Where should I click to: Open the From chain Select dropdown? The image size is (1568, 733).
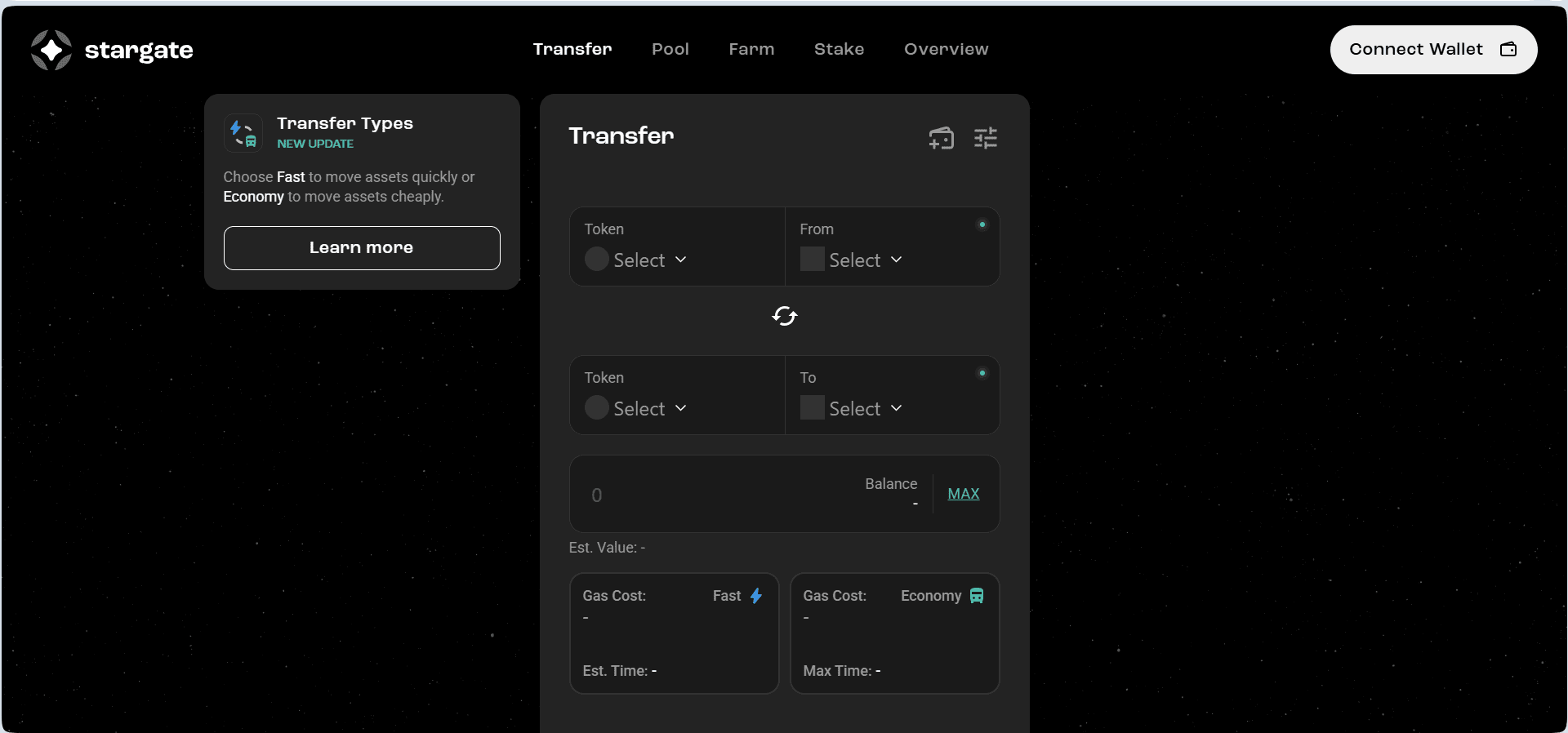(852, 260)
